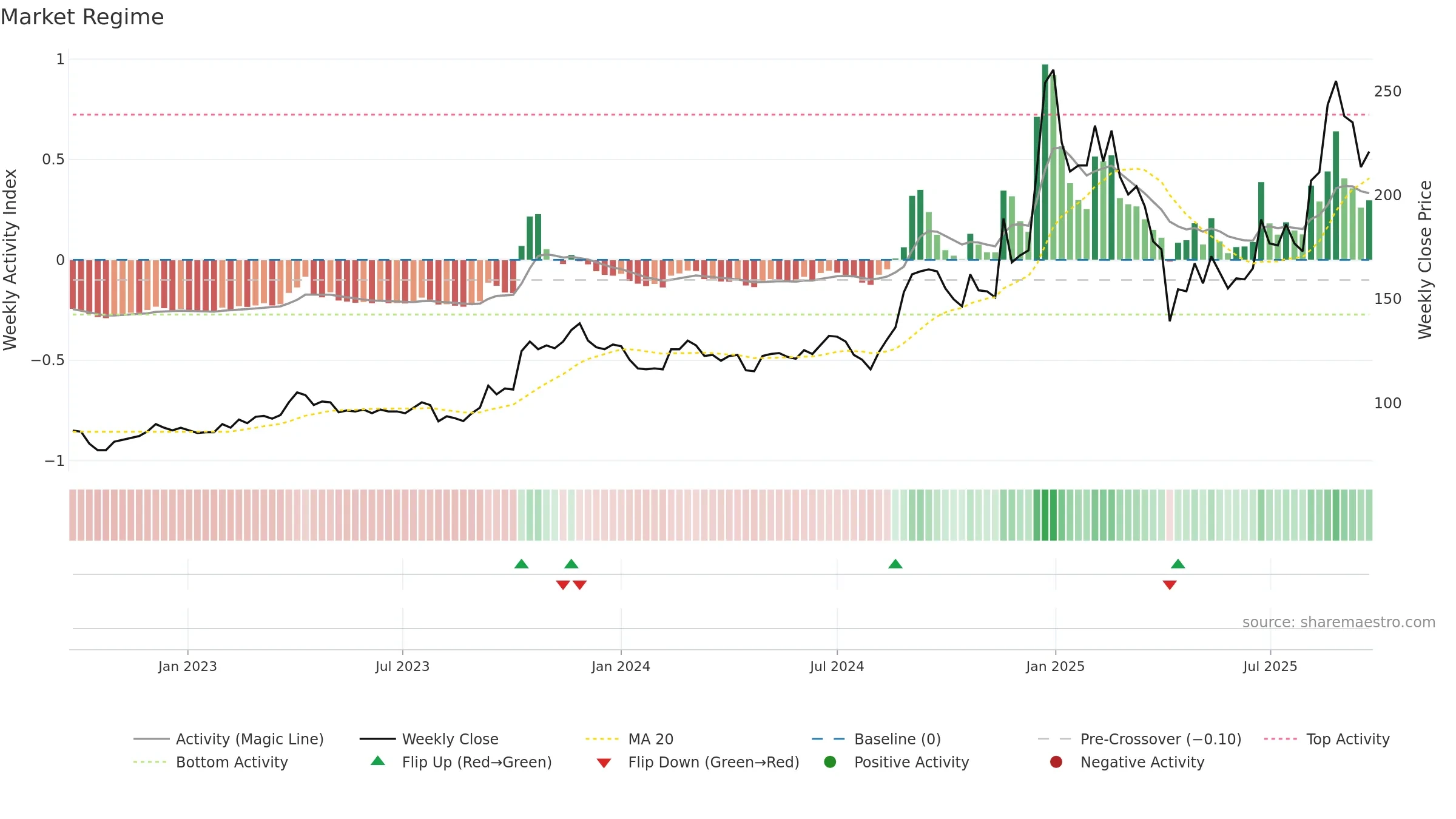This screenshot has height=819, width=1456.
Task: Click the source: sharemaestro.com text
Action: tap(1339, 622)
